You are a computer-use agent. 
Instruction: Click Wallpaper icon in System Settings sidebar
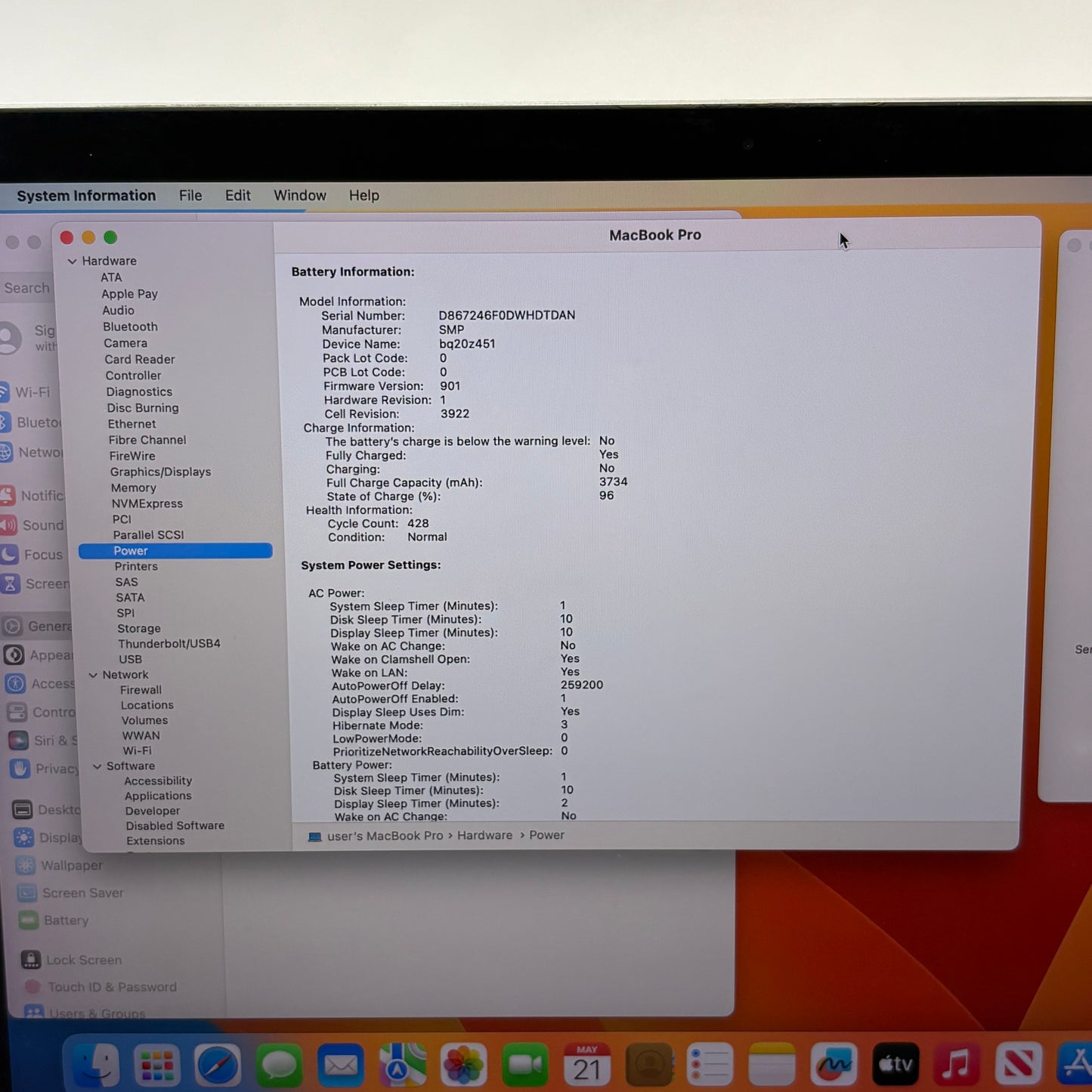click(26, 865)
